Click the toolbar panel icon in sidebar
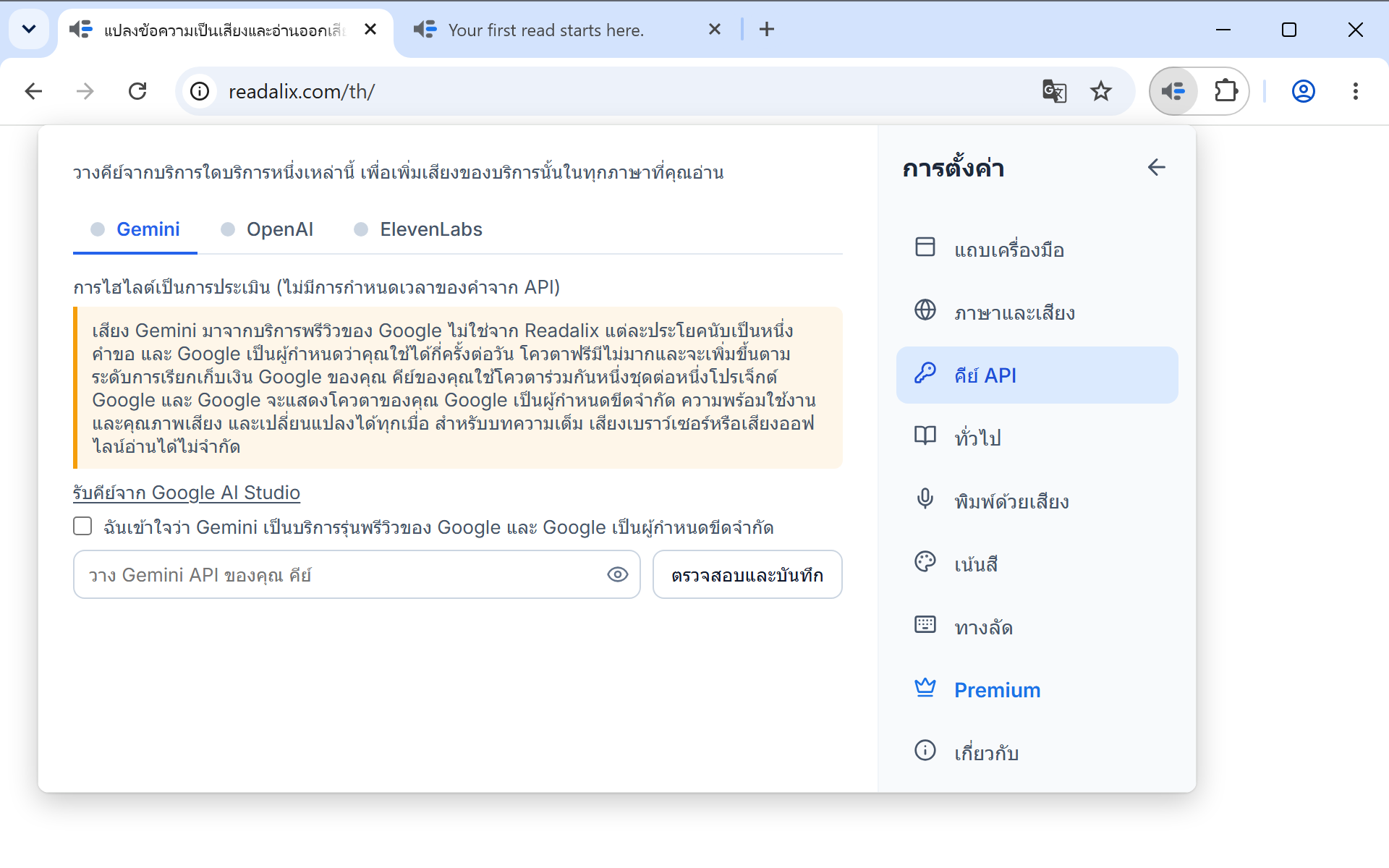This screenshot has width=1389, height=868. tap(925, 247)
